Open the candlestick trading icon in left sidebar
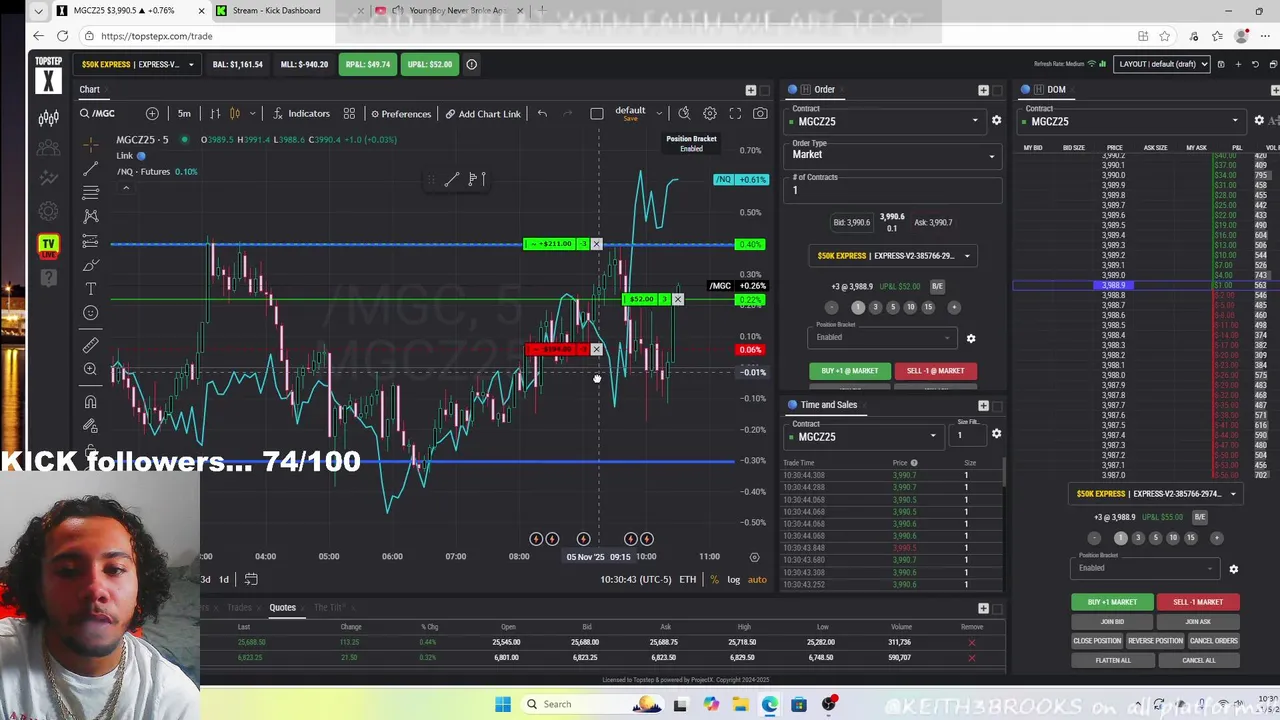This screenshot has height=720, width=1280. [x=48, y=118]
